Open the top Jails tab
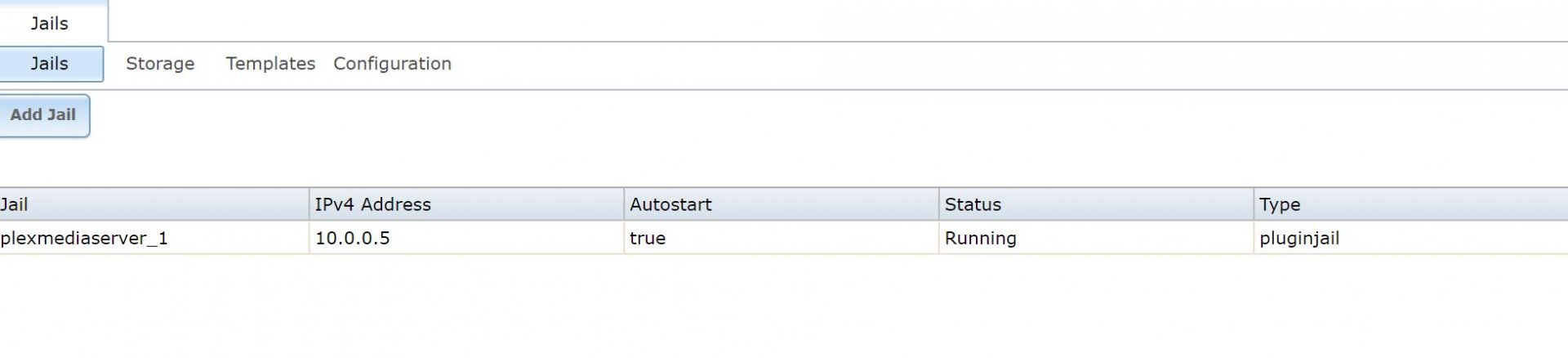This screenshot has height=358, width=1568. (x=50, y=22)
